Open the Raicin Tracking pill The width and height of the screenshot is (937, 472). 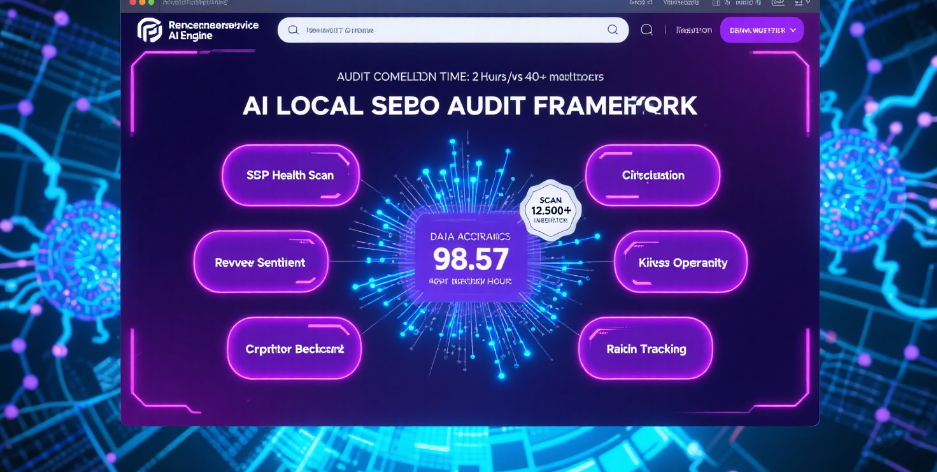click(646, 349)
